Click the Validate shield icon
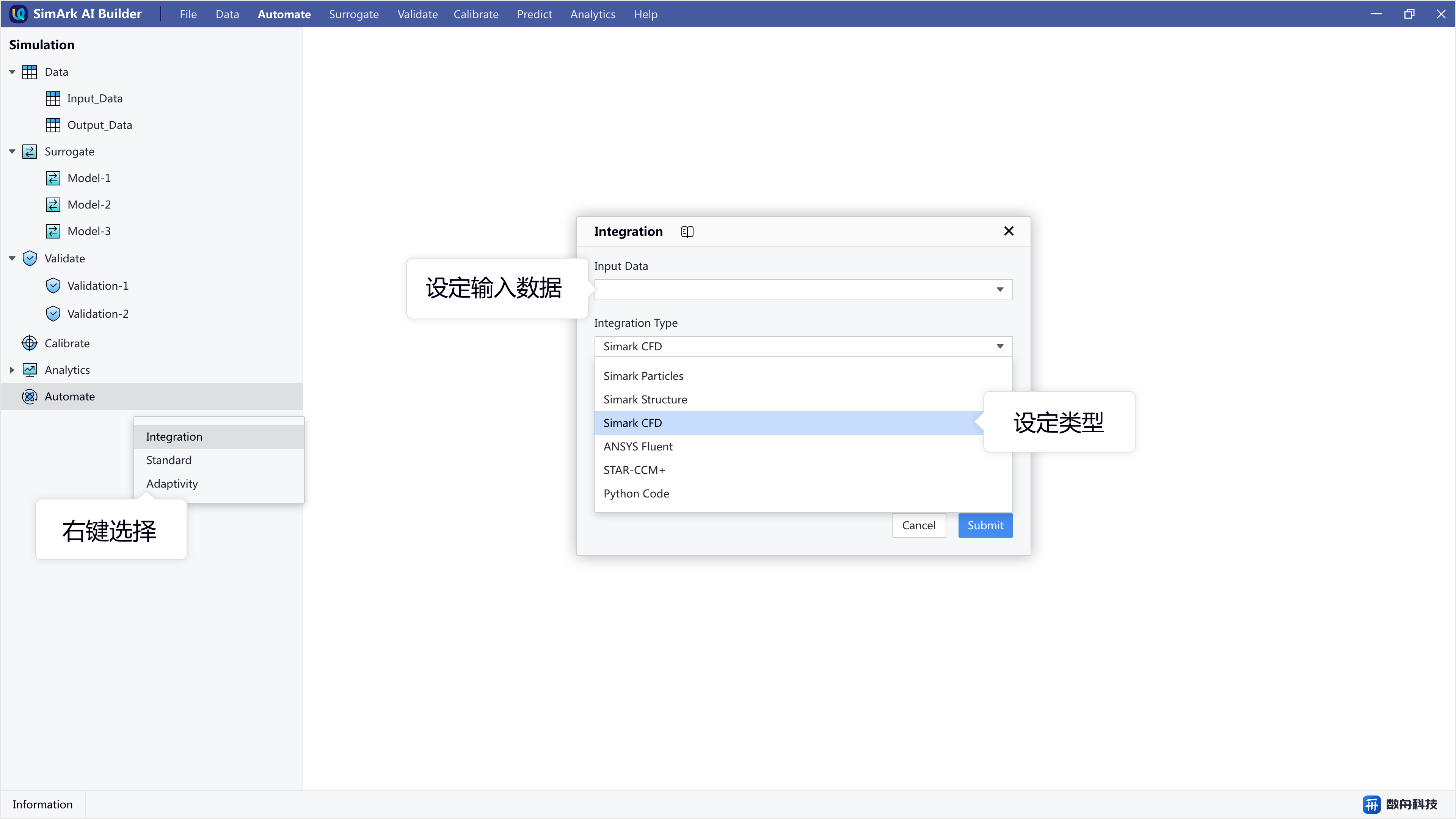Screen dimensions: 1456x819 (30, 258)
